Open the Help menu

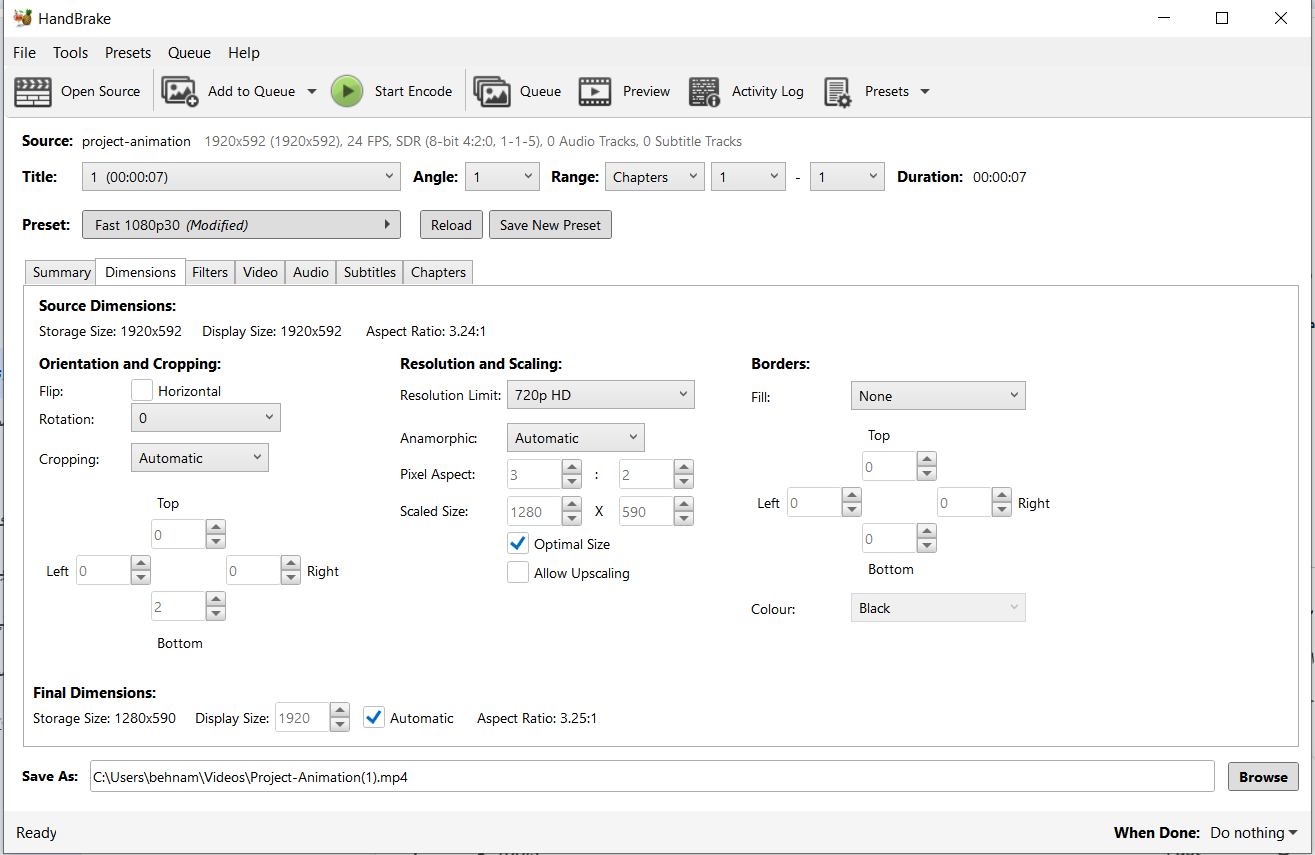tap(244, 53)
